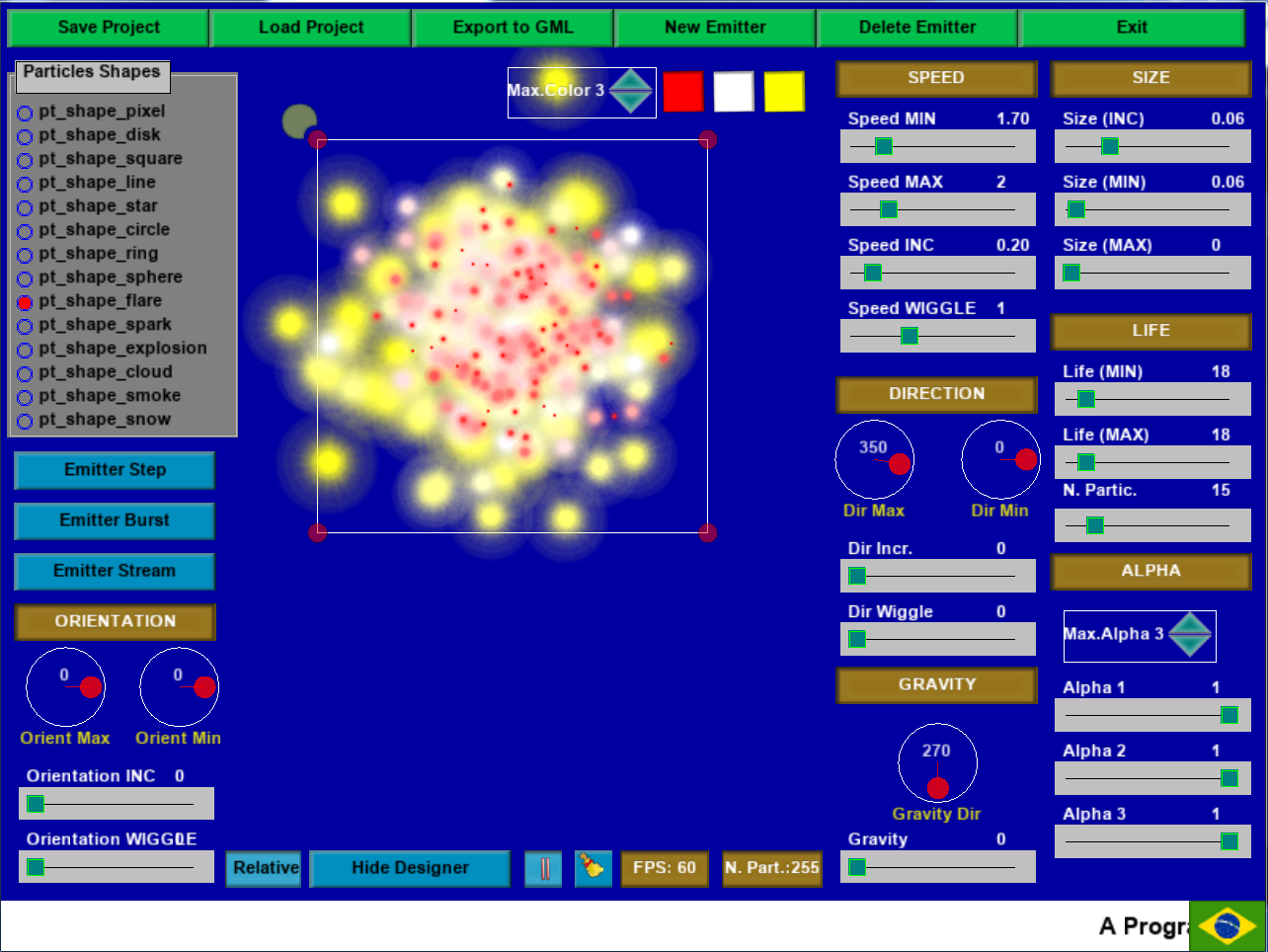This screenshot has height=952, width=1268.
Task: Click the broom icon to clear particles
Action: [x=593, y=868]
